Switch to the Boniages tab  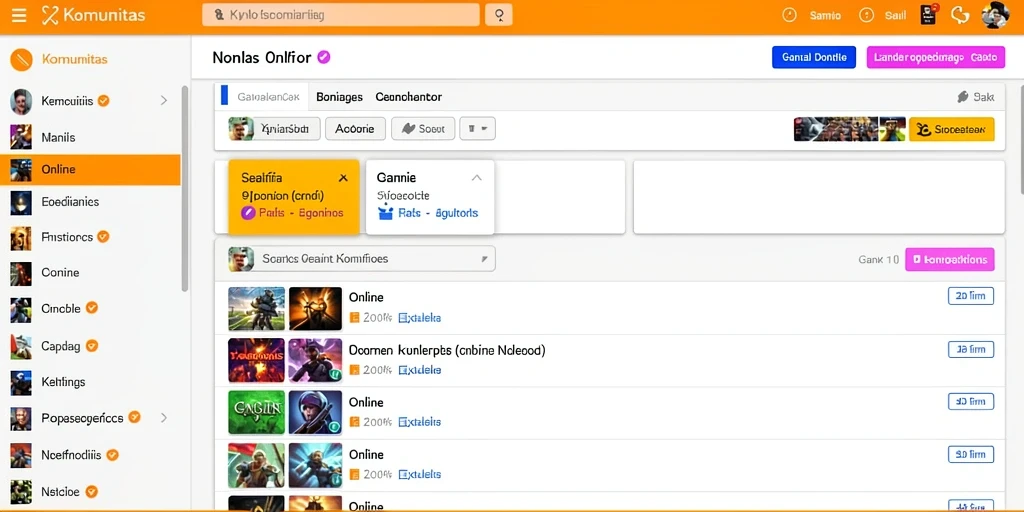pyautogui.click(x=339, y=97)
